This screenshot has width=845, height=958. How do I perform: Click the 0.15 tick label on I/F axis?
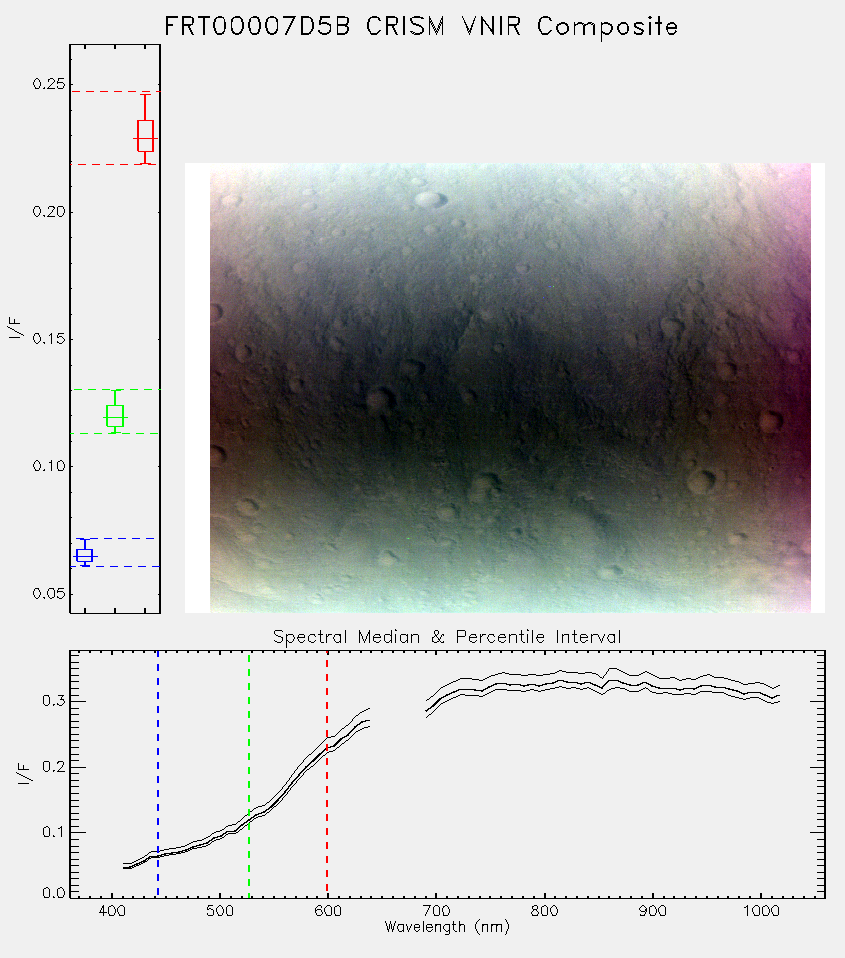point(49,338)
